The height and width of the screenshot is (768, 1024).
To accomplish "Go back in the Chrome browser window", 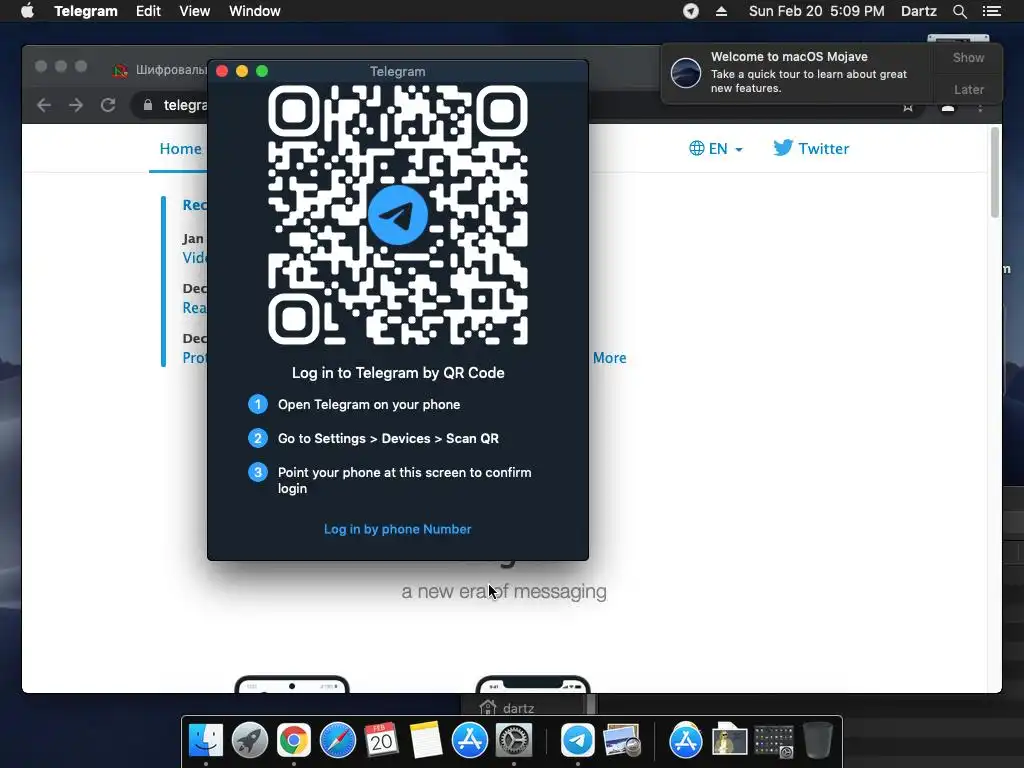I will (x=44, y=105).
